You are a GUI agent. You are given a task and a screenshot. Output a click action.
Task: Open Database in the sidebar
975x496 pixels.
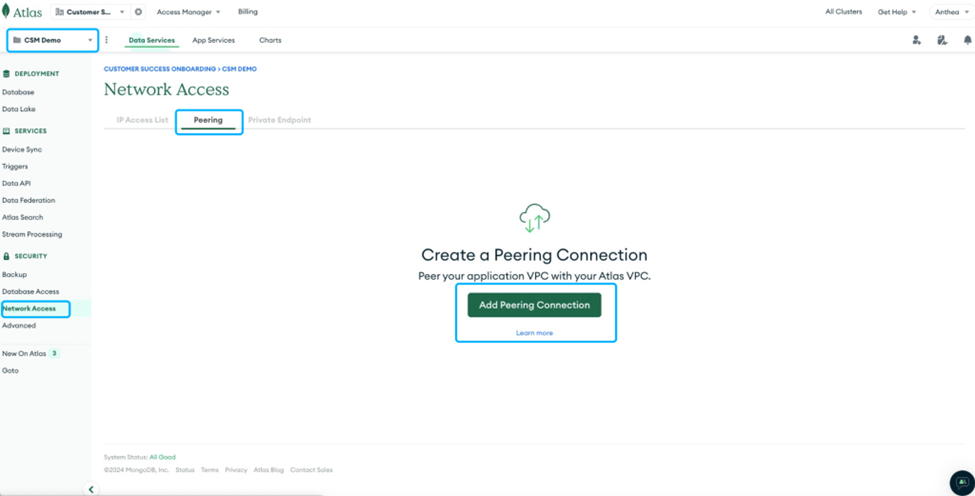click(18, 92)
